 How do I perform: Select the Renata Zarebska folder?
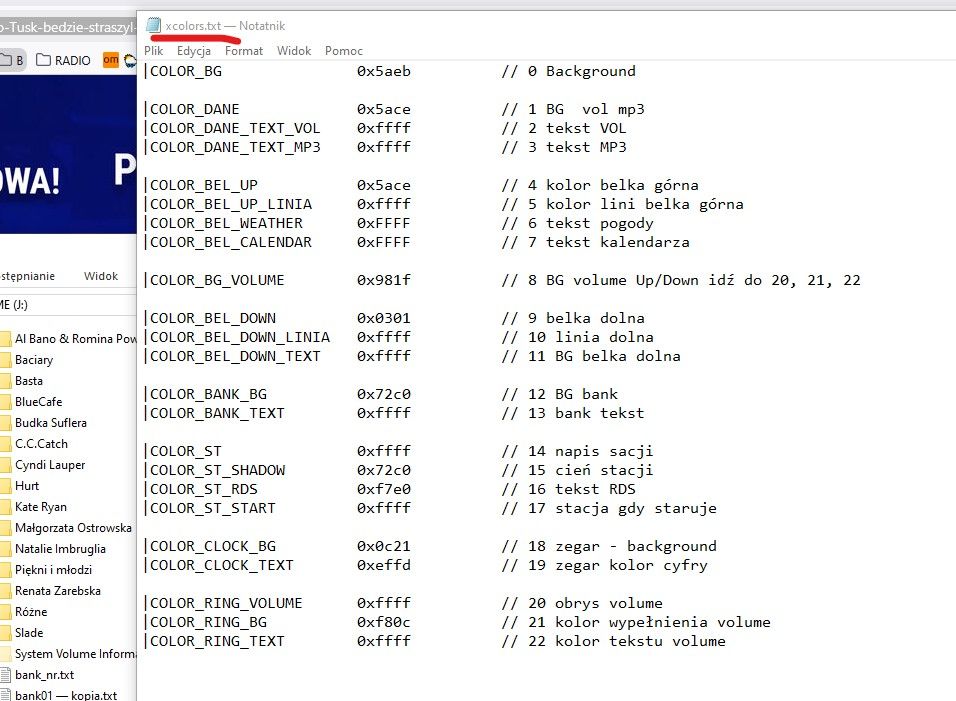click(58, 591)
